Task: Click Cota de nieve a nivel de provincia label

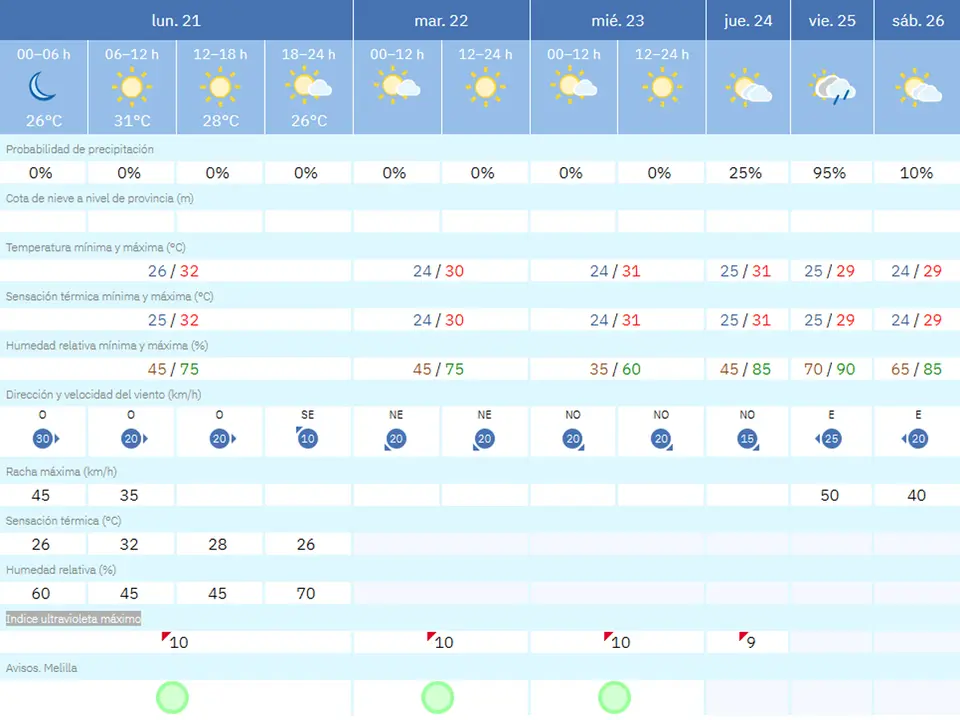Action: pos(100,198)
